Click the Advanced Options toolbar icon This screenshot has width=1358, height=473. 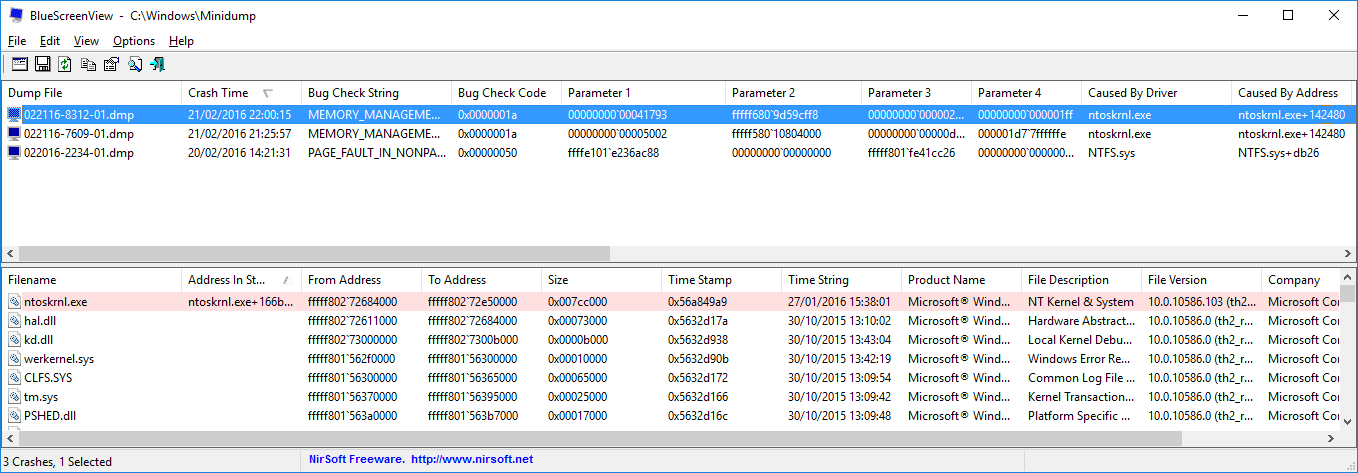[19, 64]
